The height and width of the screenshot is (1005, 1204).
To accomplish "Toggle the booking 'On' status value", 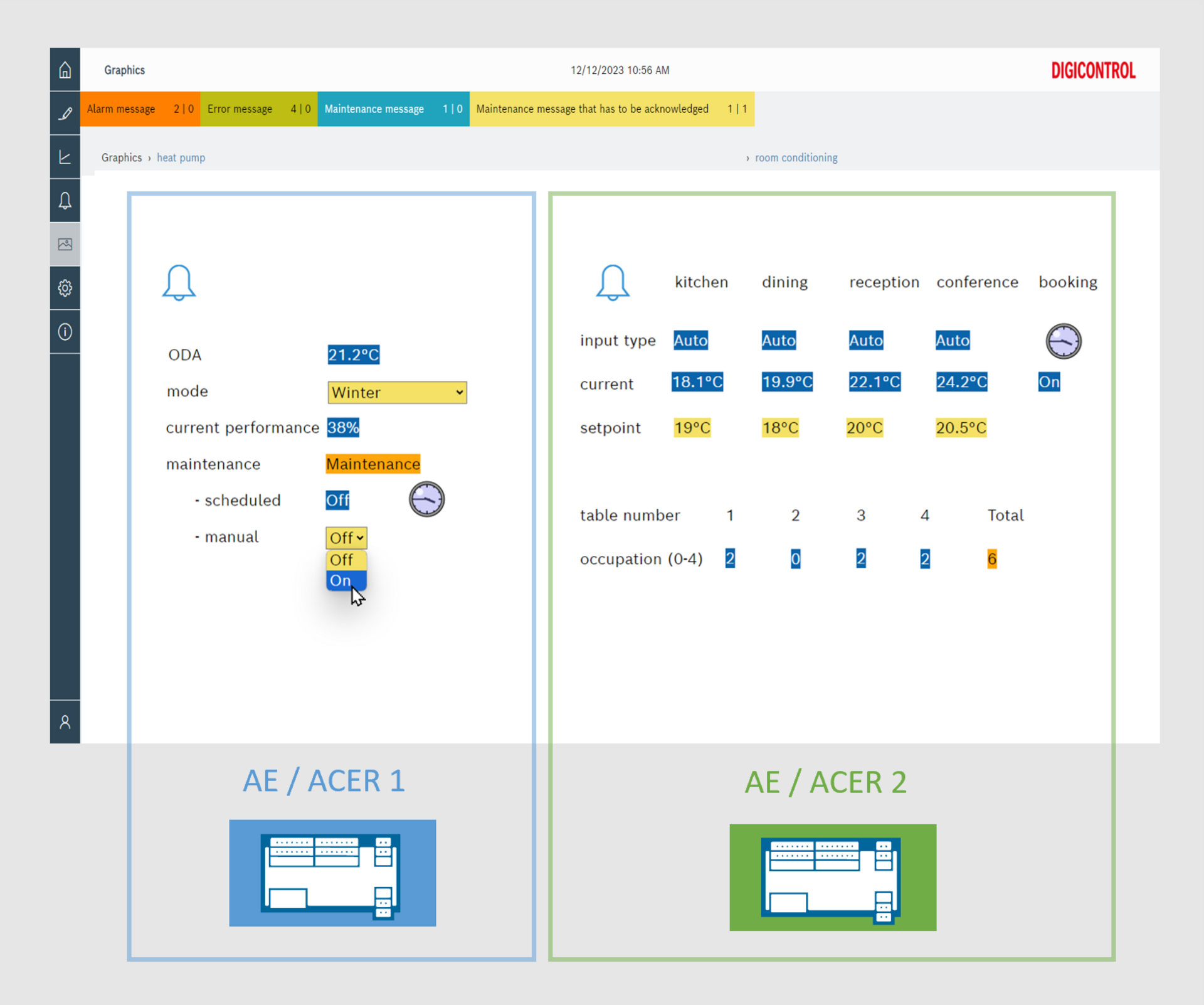I will coord(1048,382).
